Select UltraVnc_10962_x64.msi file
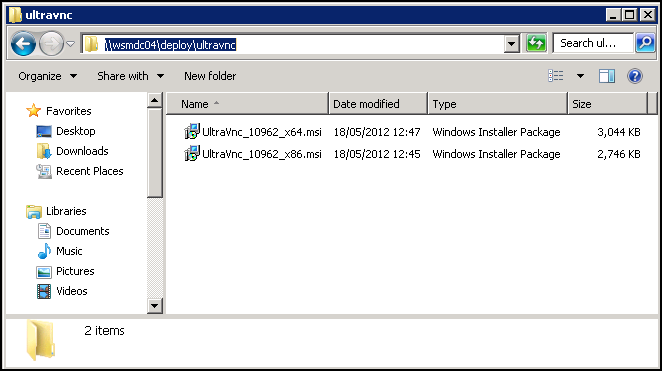The width and height of the screenshot is (662, 371). tap(262, 132)
